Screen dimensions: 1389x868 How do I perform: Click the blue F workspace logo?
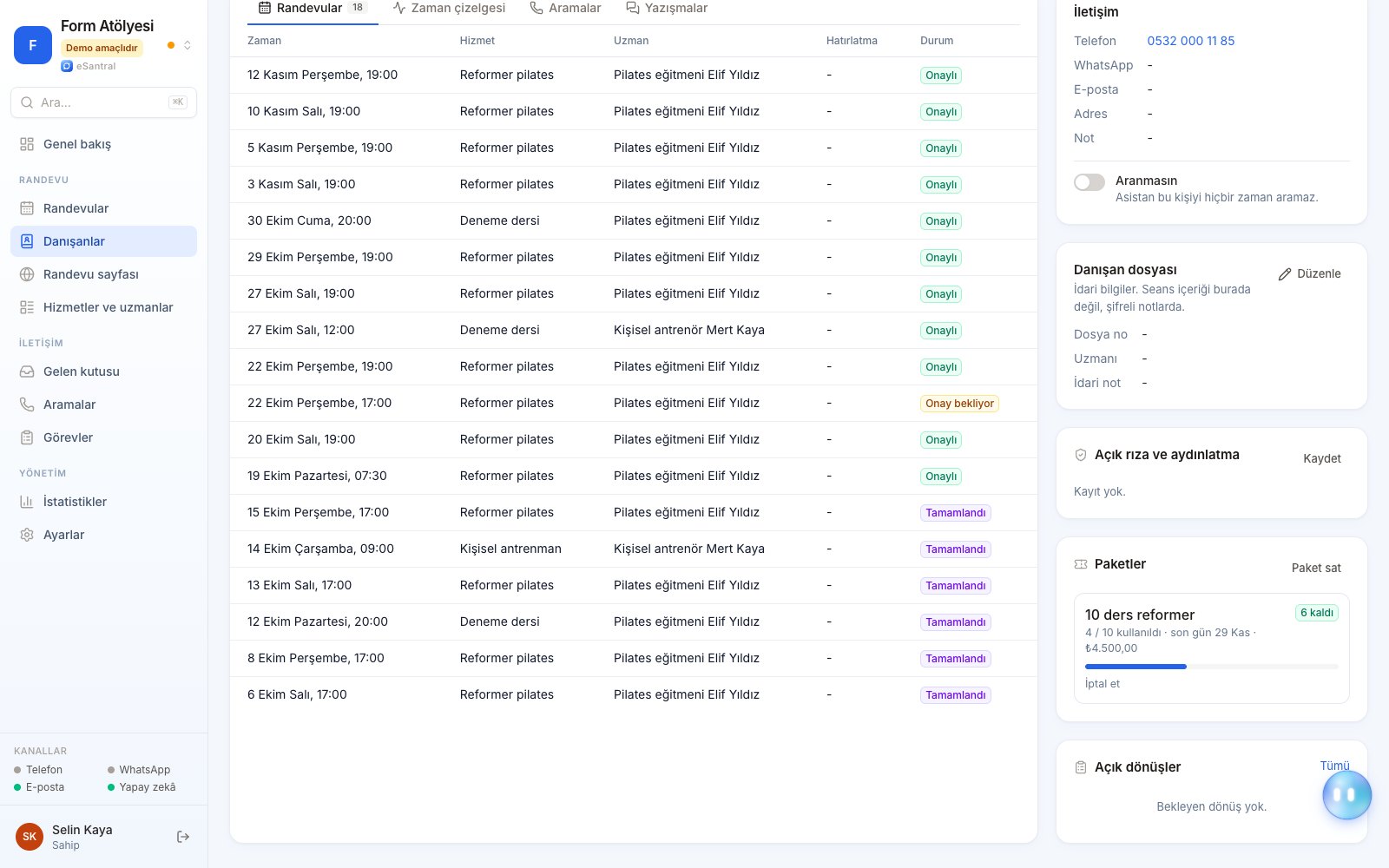[x=33, y=45]
